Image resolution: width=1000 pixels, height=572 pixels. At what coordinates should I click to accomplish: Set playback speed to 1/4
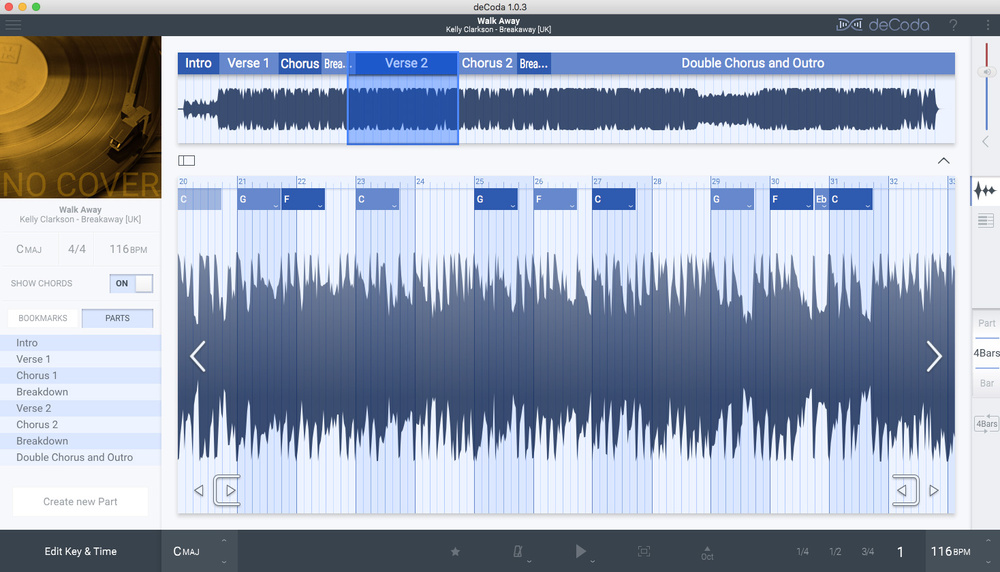(x=802, y=552)
